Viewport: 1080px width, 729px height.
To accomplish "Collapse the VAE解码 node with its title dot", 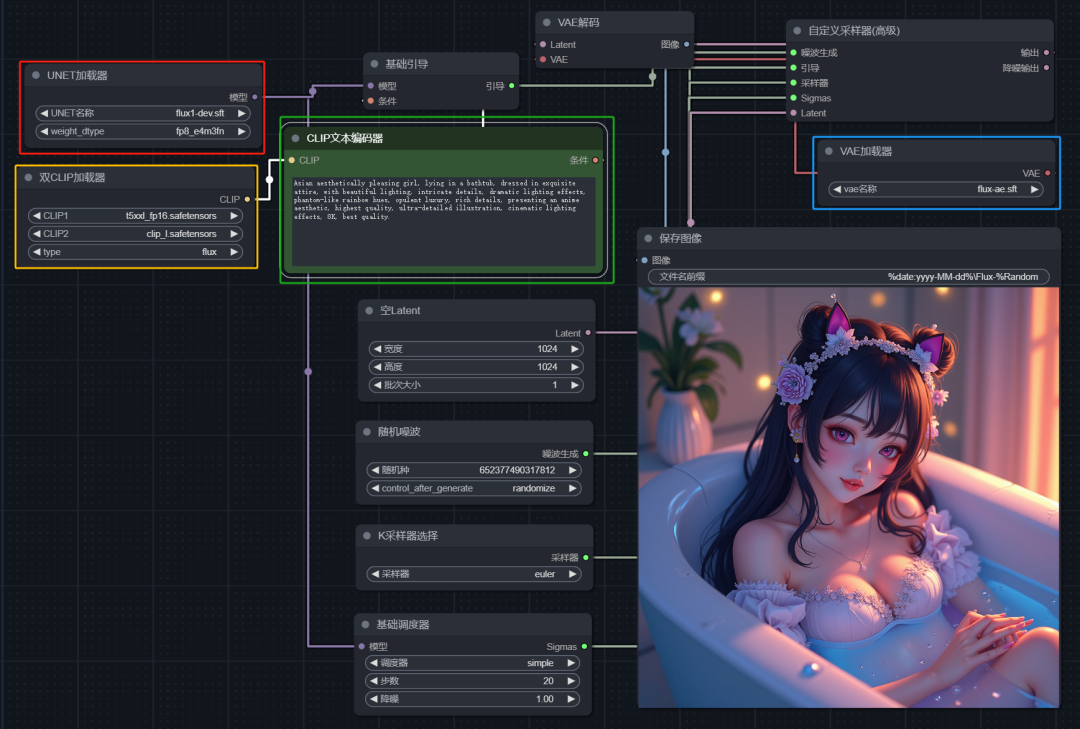I will pyautogui.click(x=547, y=23).
